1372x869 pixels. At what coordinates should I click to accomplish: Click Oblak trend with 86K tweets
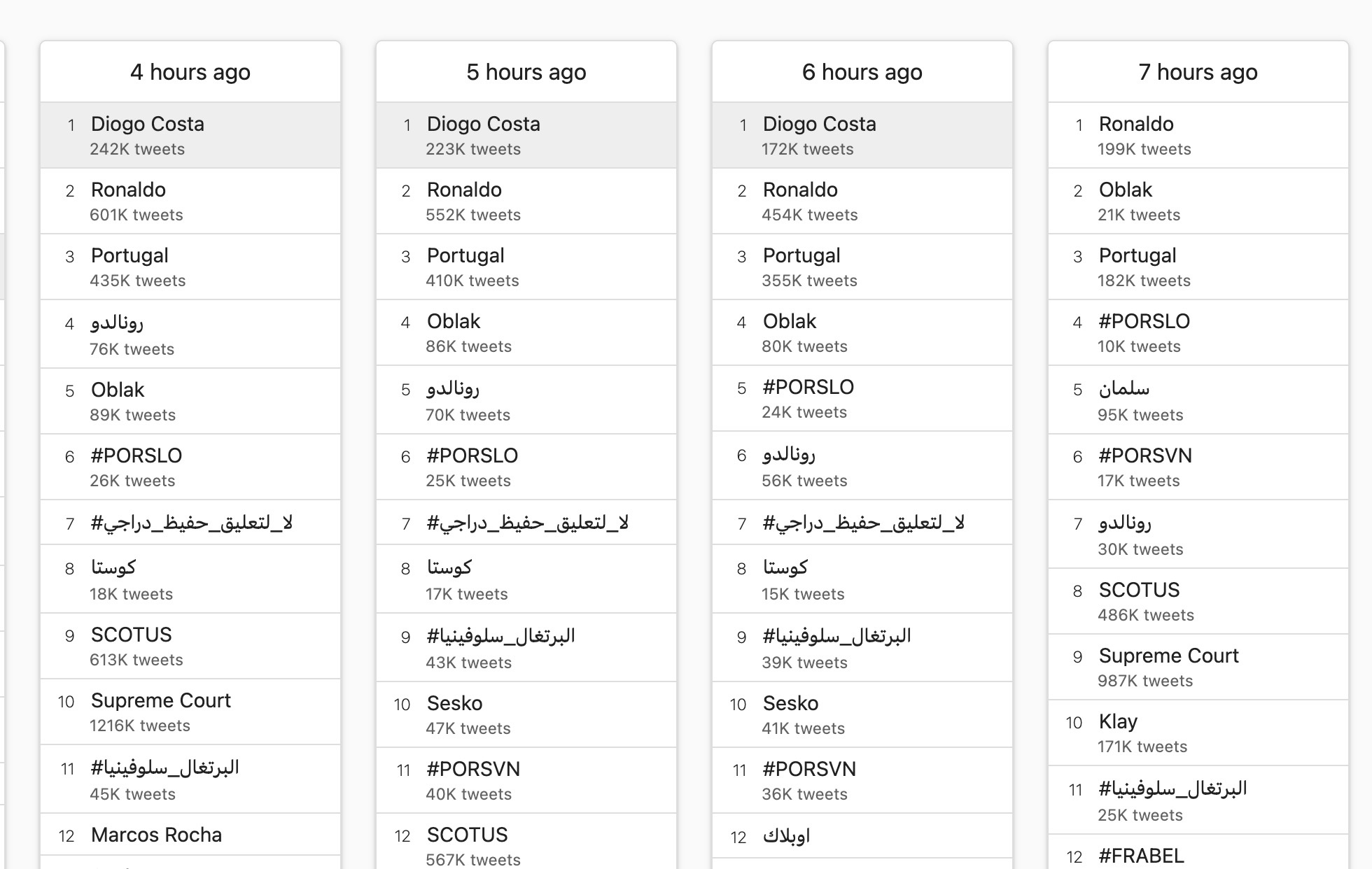click(x=526, y=332)
